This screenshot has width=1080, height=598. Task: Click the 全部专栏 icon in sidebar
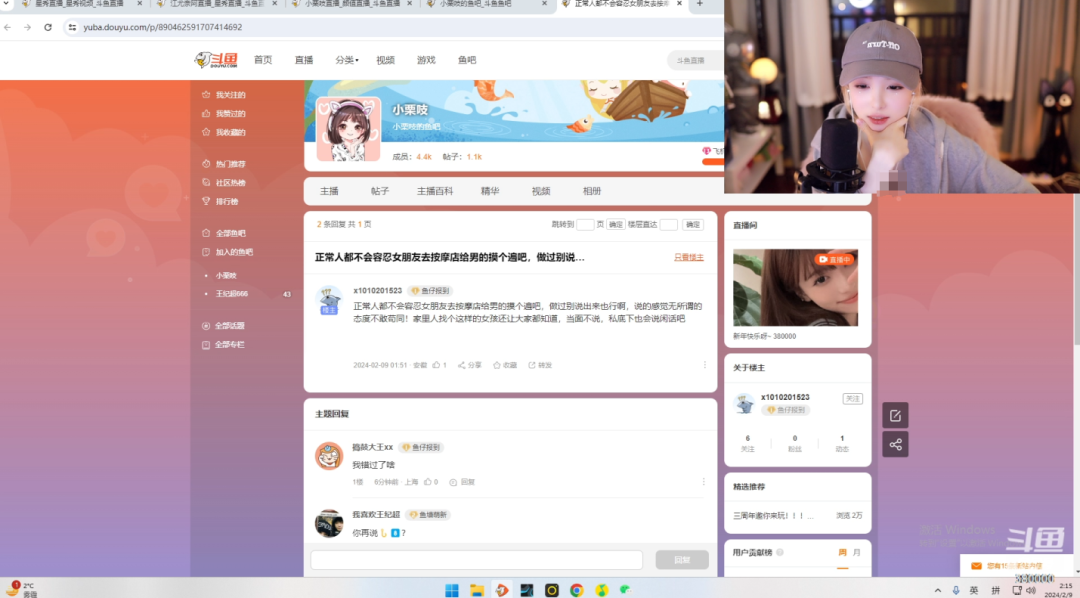tap(206, 344)
